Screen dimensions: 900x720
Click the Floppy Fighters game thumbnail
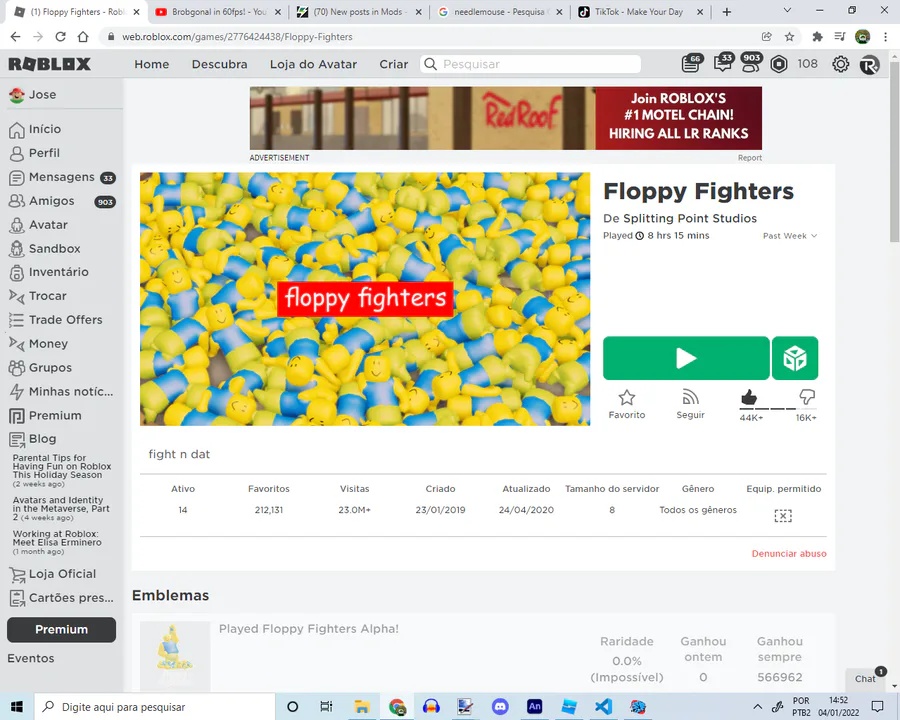tap(365, 299)
